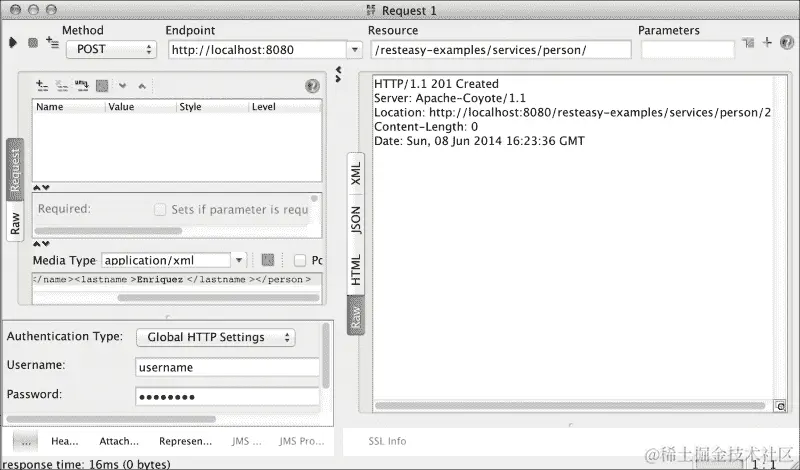Open the Represen... bottom tab

[x=185, y=441]
